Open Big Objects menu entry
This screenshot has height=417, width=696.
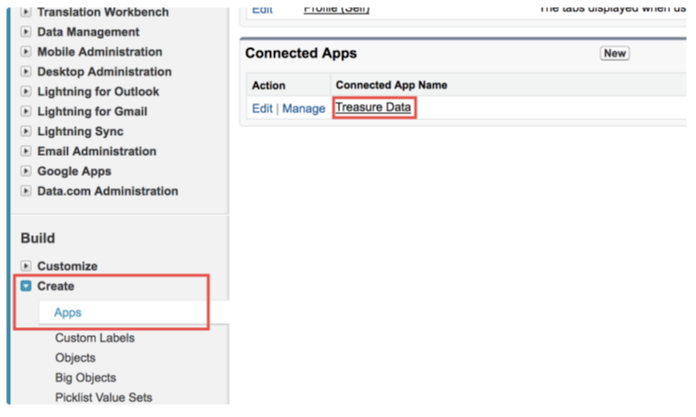[x=85, y=378]
